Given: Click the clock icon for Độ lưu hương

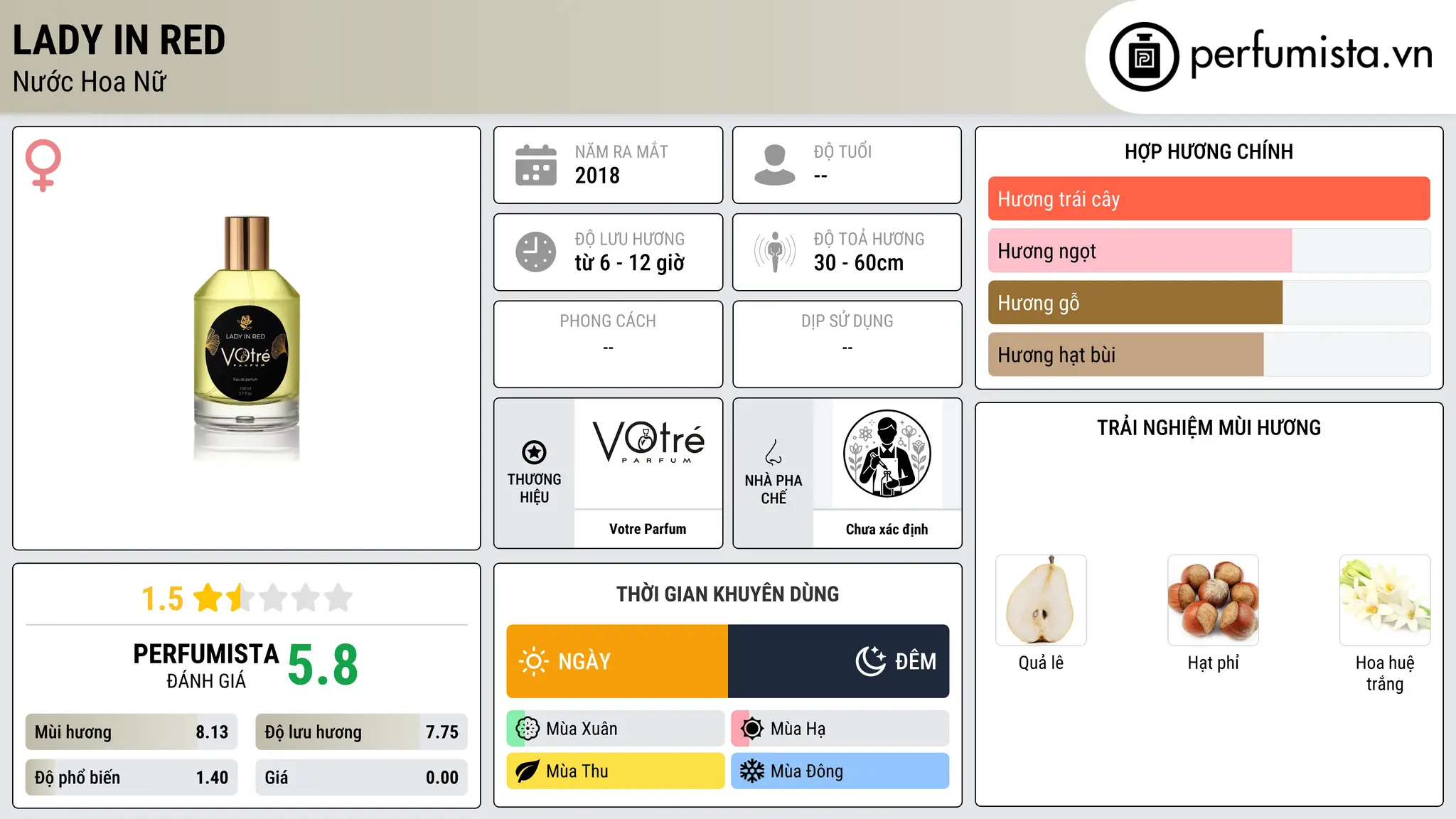Looking at the screenshot, I should 536,252.
